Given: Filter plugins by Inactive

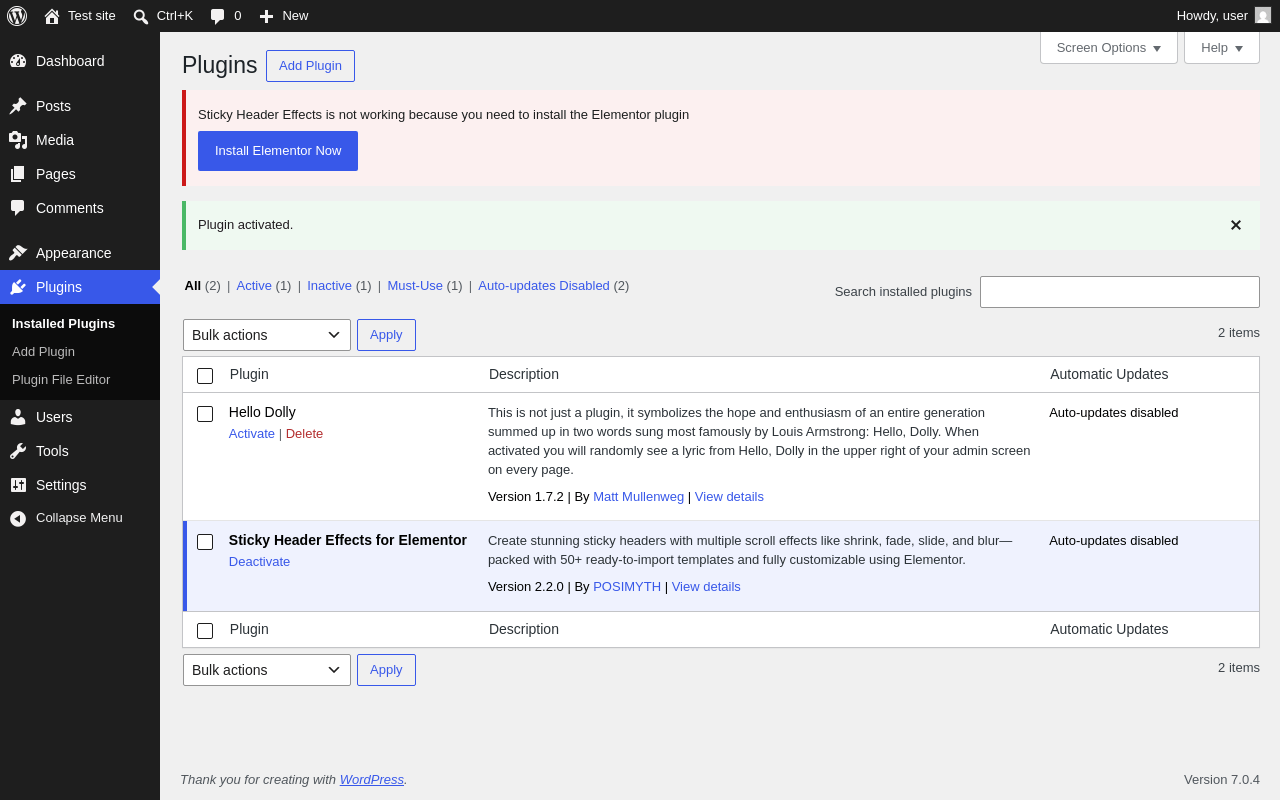Looking at the screenshot, I should 329,286.
